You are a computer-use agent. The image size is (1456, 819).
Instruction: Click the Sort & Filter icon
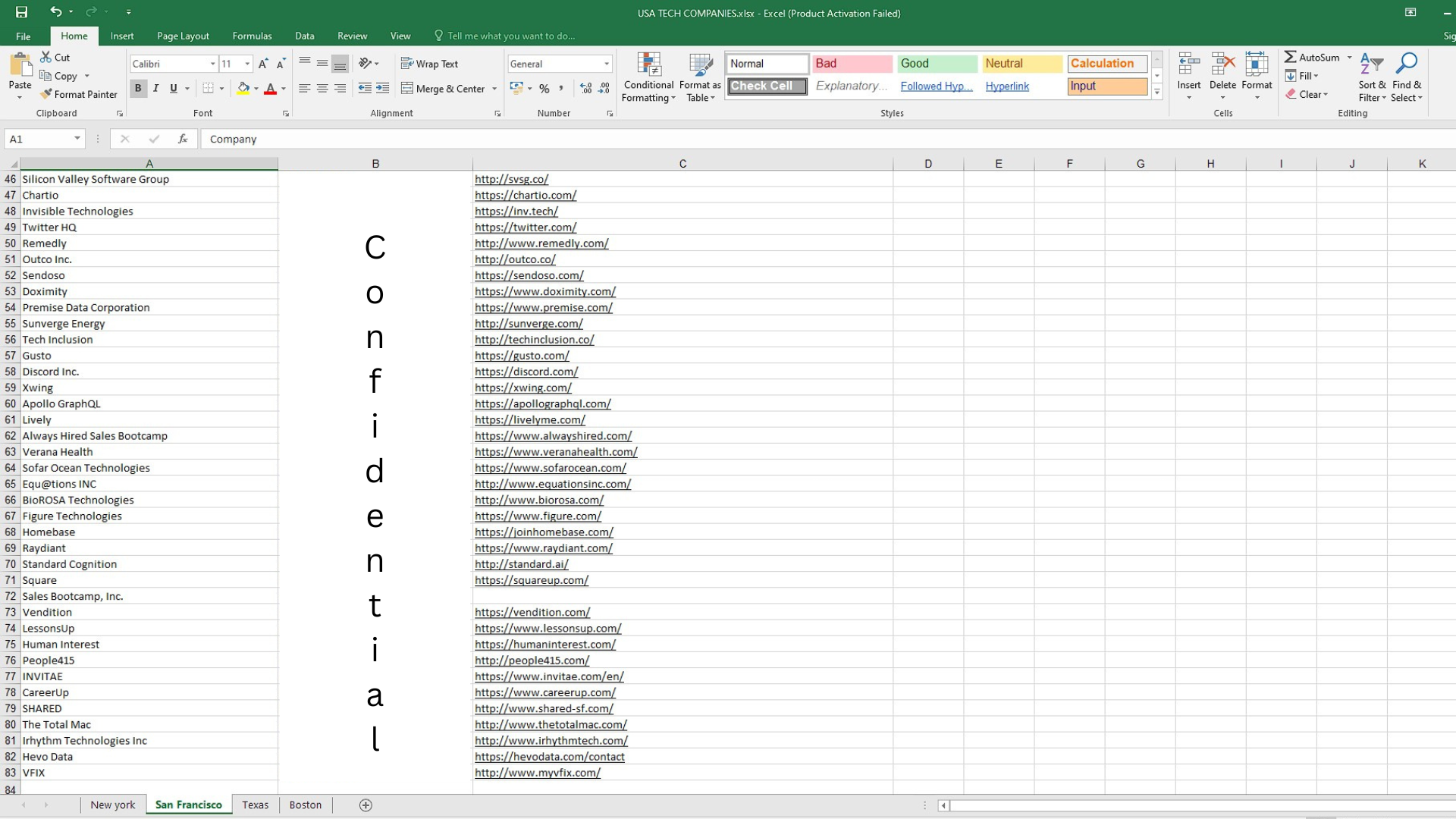1371,77
